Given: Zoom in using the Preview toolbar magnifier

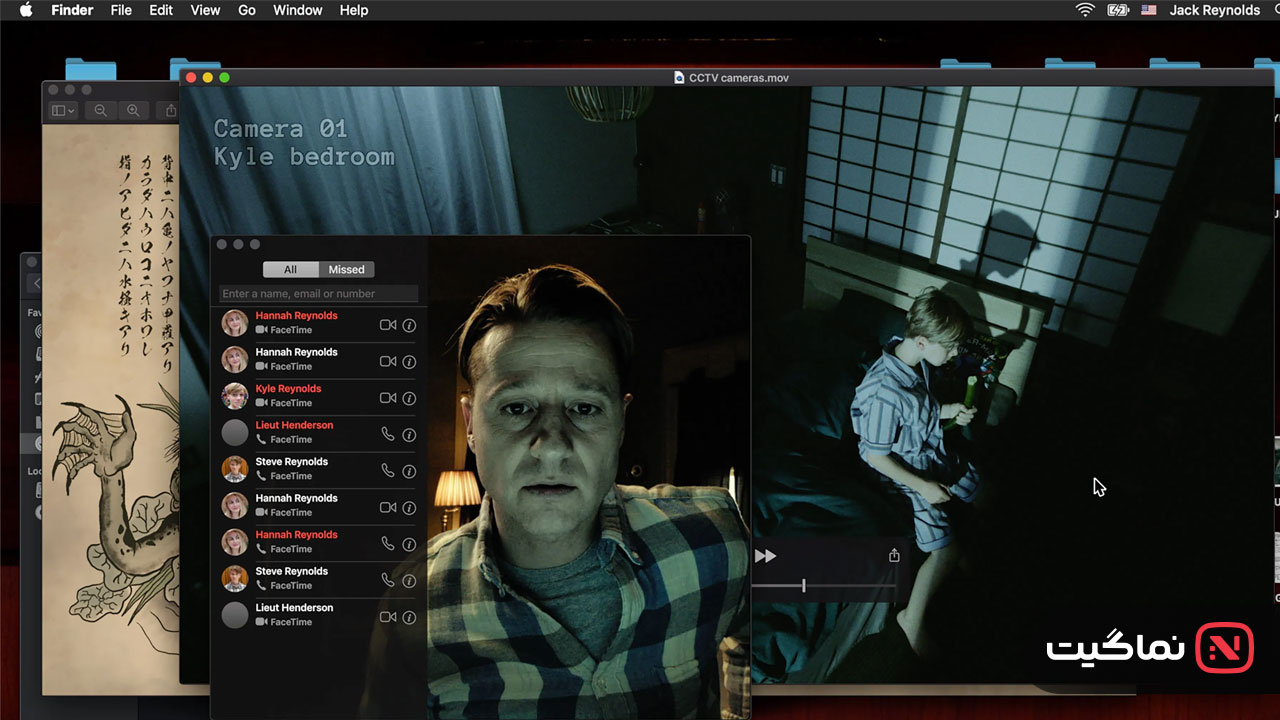Looking at the screenshot, I should pos(132,111).
